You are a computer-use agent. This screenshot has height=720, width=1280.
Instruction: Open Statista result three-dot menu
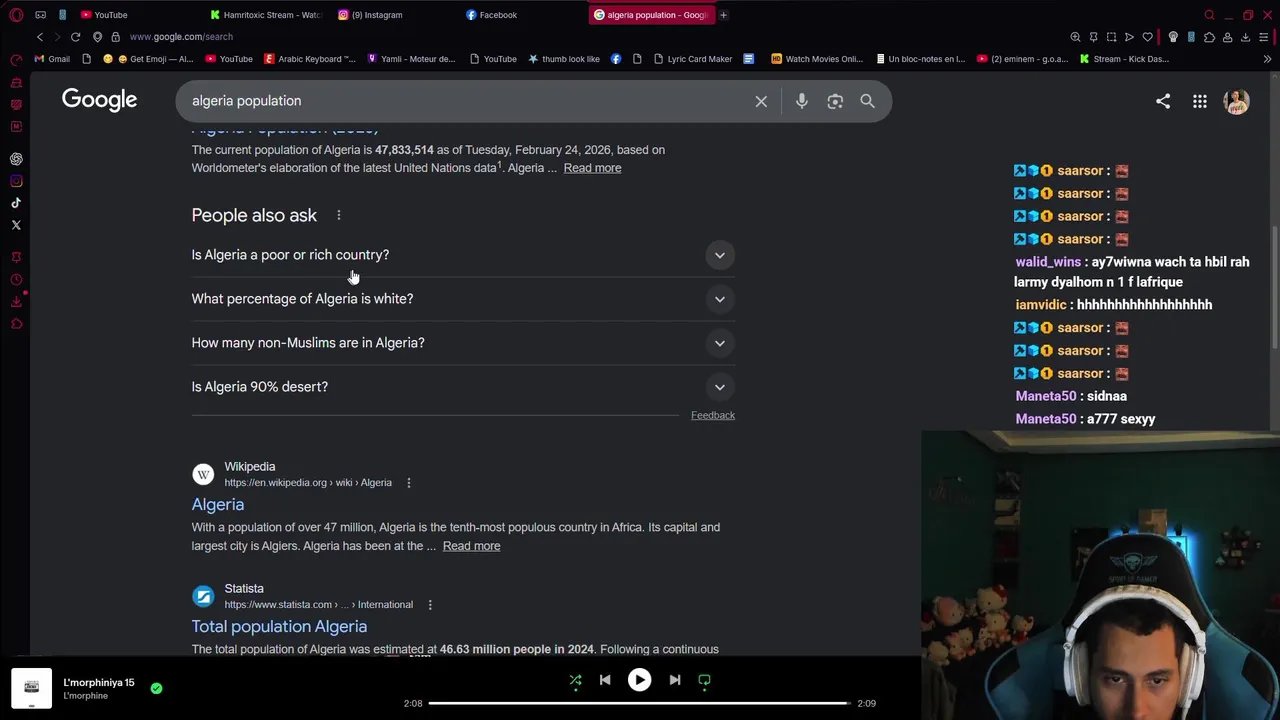point(430,605)
